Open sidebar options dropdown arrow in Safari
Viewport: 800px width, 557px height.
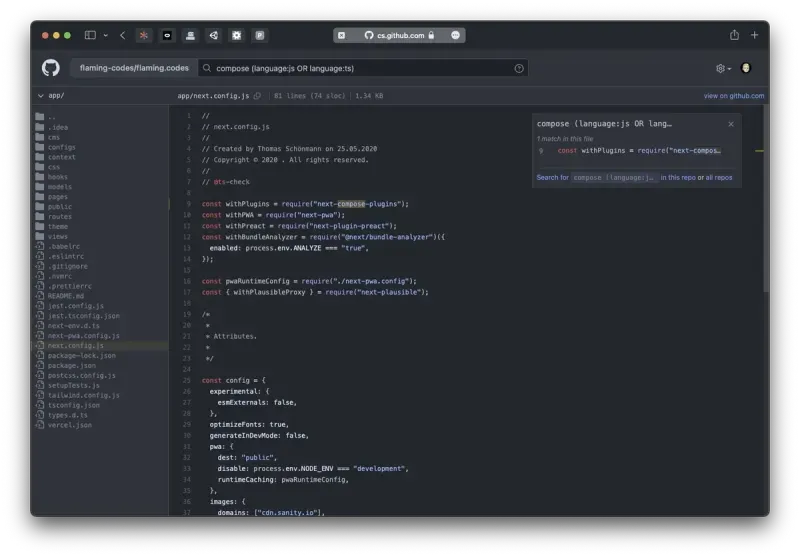(x=106, y=35)
